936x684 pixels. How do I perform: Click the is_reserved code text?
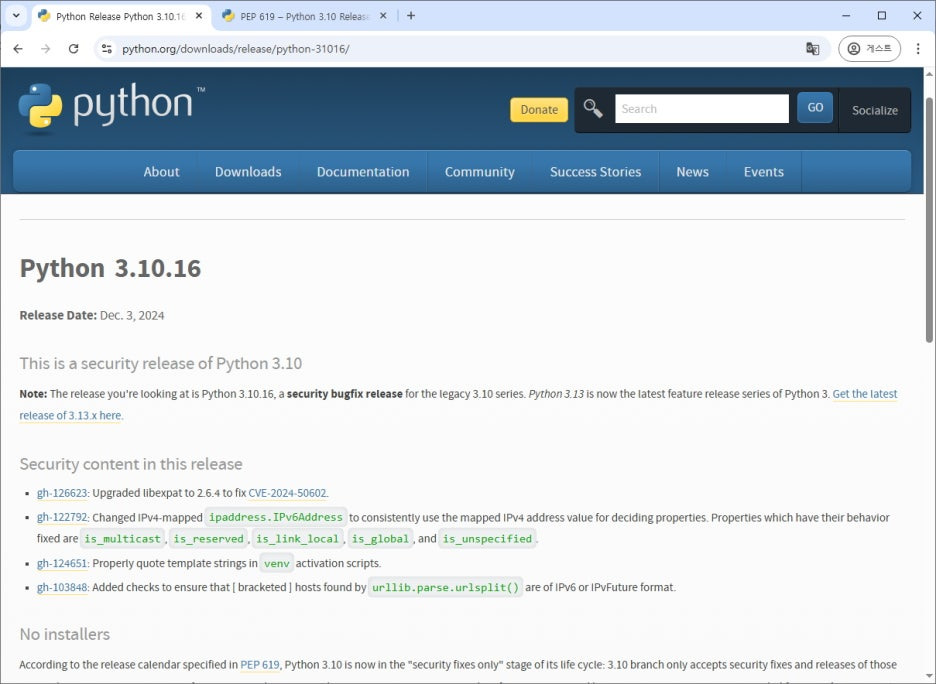click(x=208, y=539)
